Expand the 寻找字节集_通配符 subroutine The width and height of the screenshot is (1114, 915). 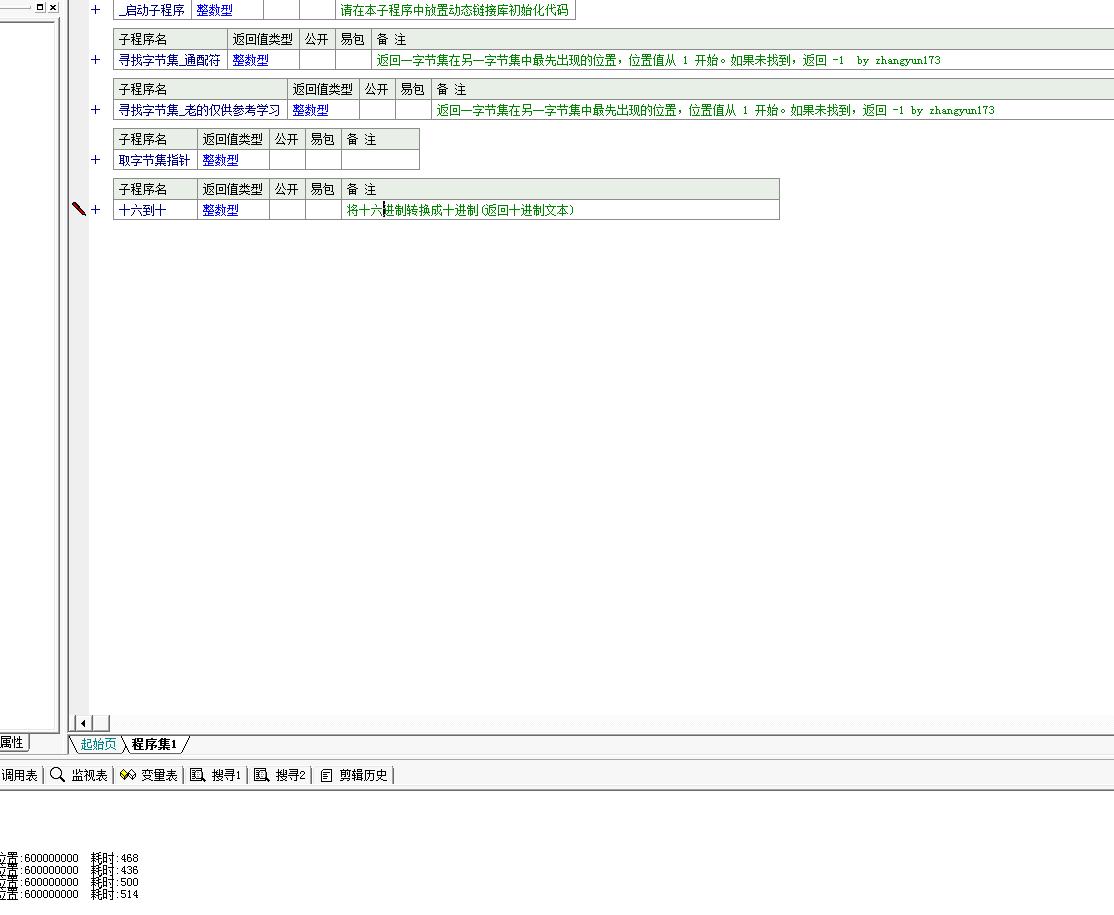coord(96,60)
